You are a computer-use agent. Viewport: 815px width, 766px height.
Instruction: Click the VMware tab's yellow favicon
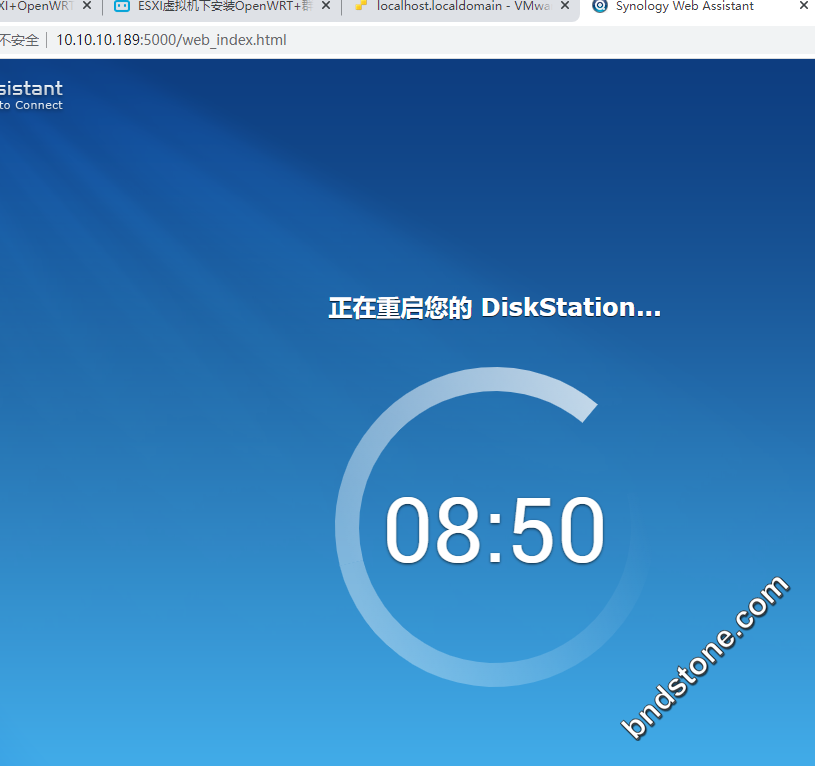pyautogui.click(x=361, y=5)
